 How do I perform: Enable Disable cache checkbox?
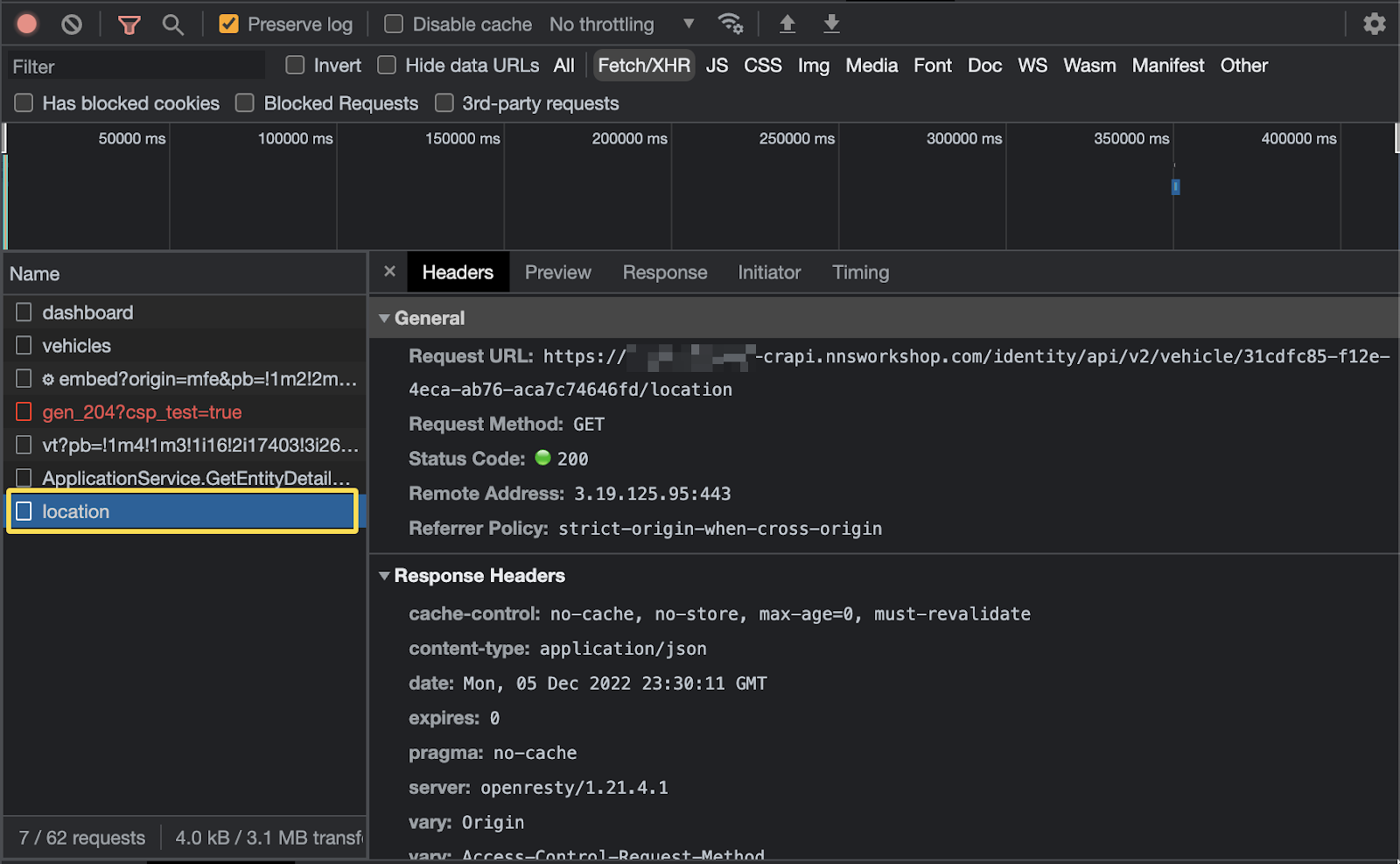click(x=394, y=24)
